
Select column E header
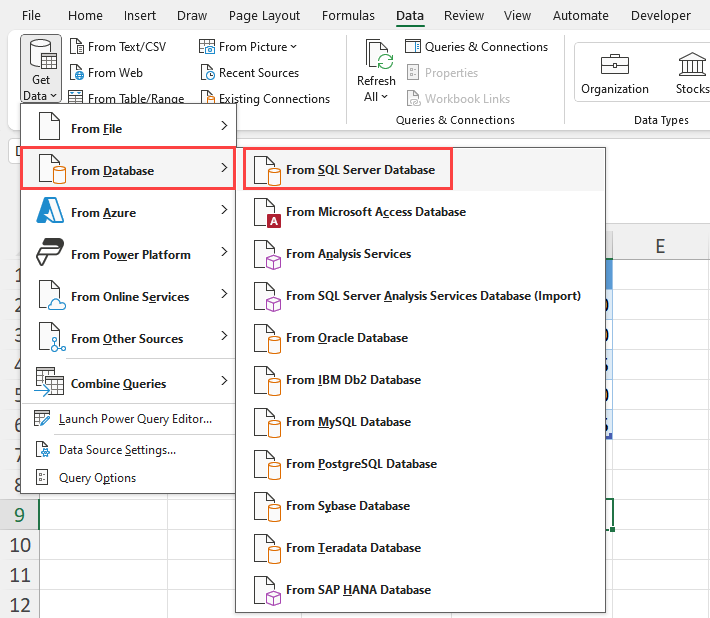[661, 246]
